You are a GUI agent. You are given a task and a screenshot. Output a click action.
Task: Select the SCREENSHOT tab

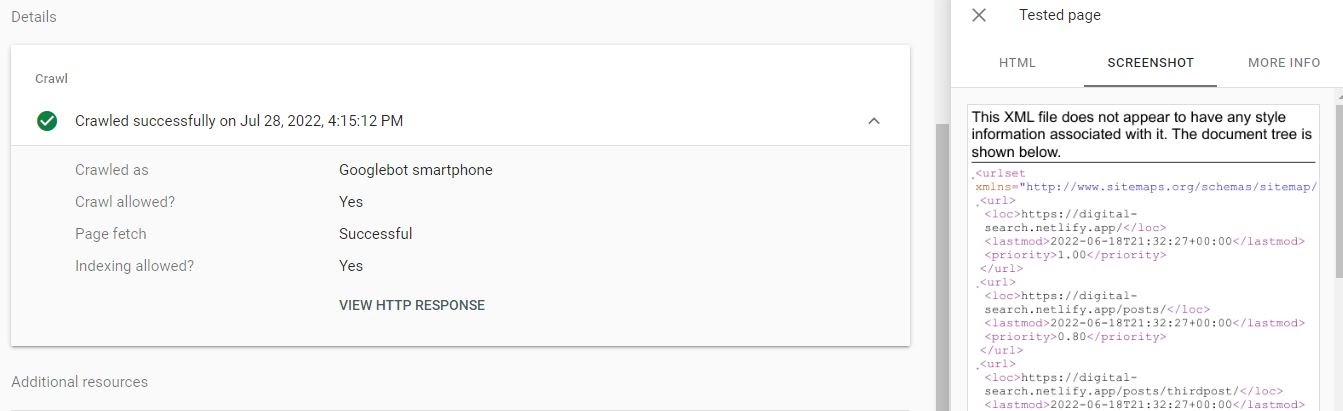point(1150,62)
